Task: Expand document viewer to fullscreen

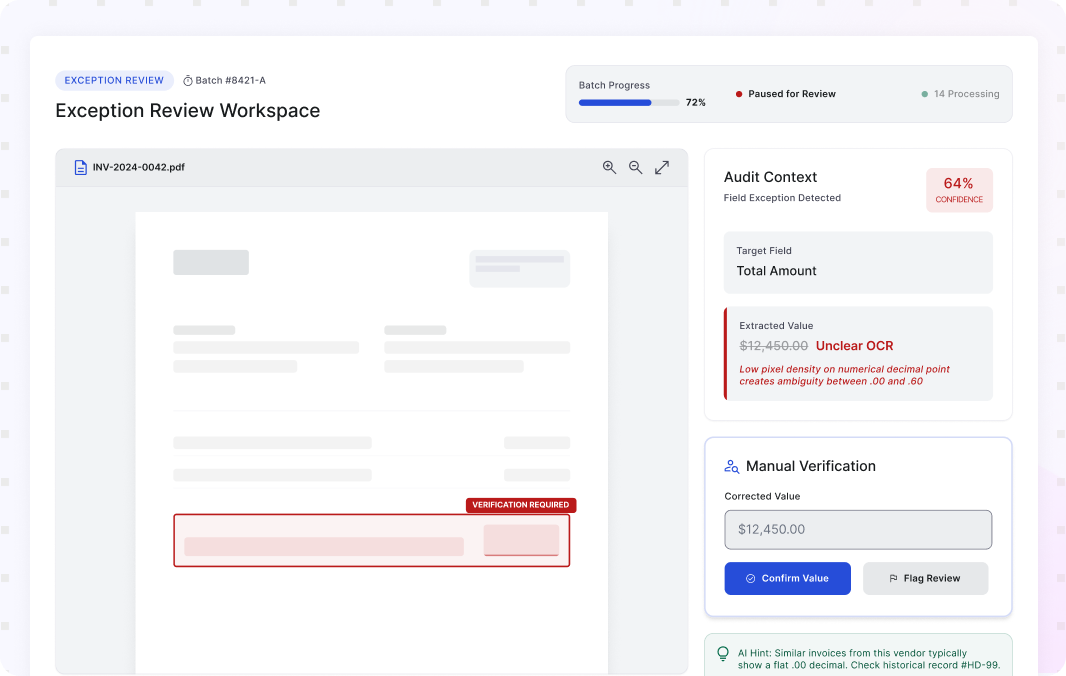Action: 661,167
